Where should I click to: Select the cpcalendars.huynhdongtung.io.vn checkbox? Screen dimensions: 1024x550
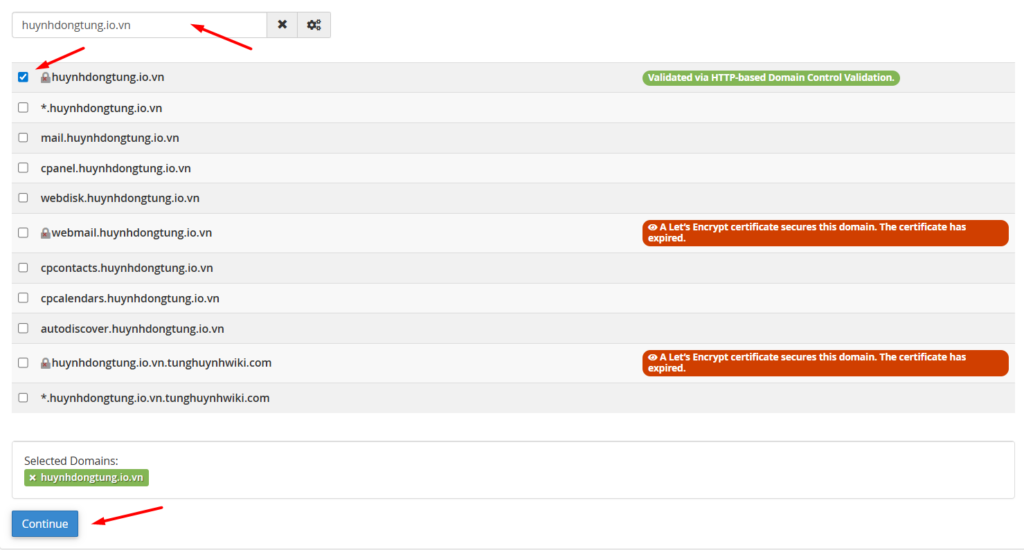[x=23, y=298]
